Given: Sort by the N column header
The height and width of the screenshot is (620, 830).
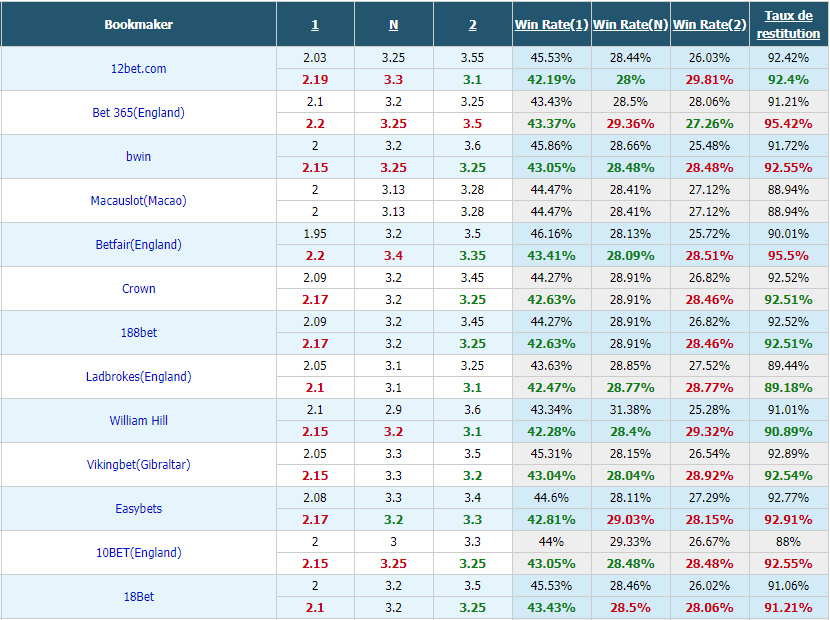Looking at the screenshot, I should 393,25.
